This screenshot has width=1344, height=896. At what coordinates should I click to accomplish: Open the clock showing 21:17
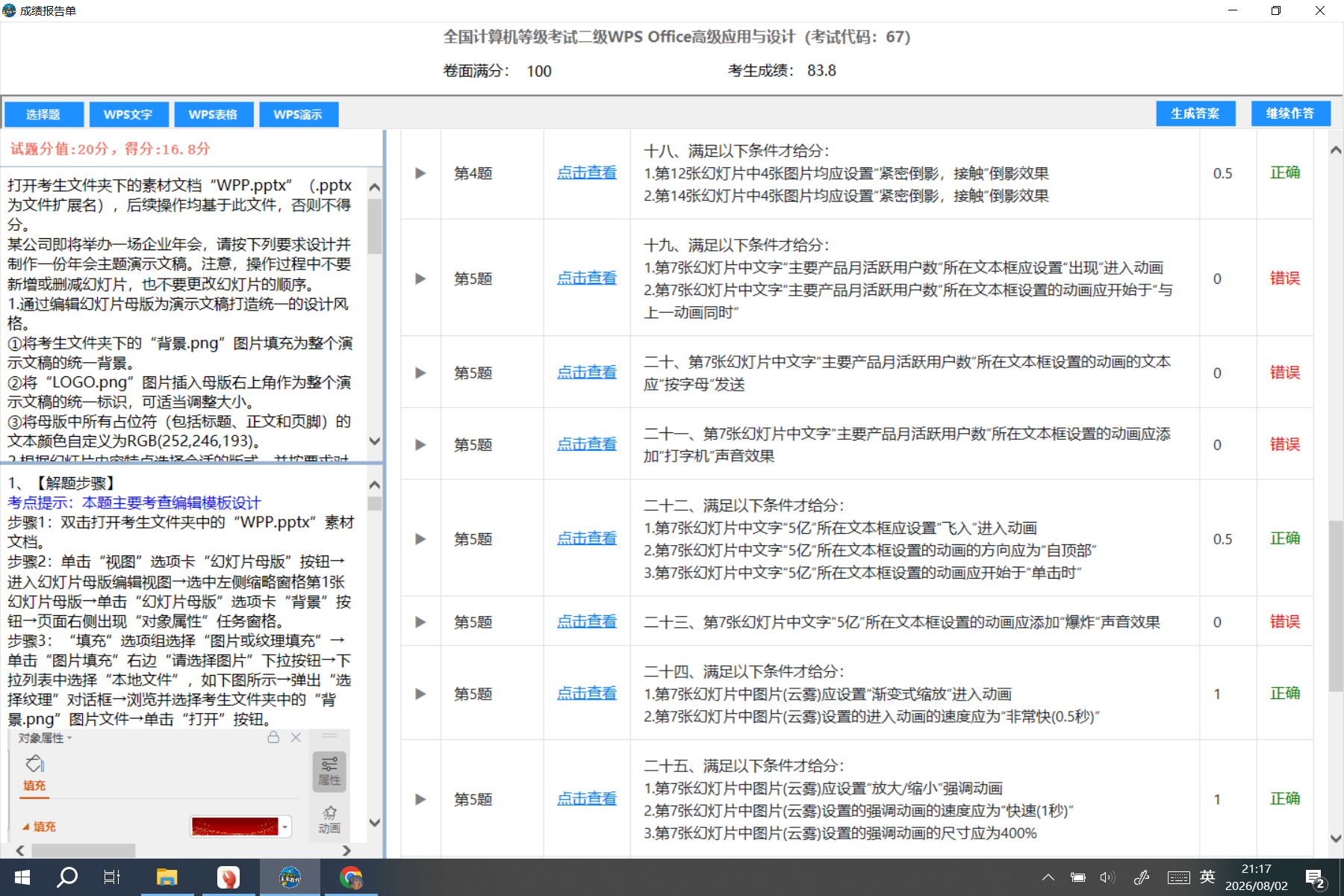pyautogui.click(x=1257, y=877)
